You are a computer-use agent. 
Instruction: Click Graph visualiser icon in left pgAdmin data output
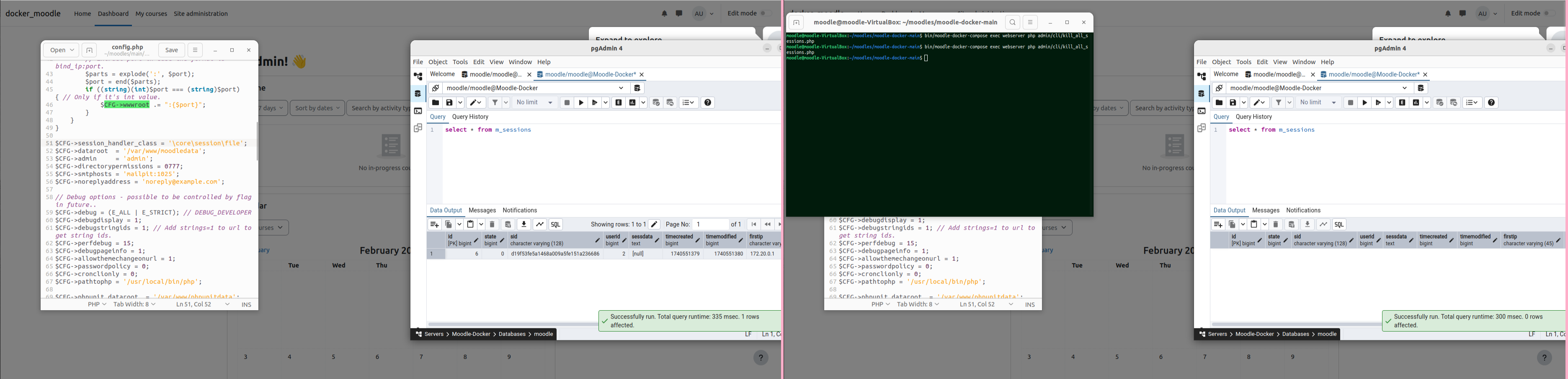point(540,225)
